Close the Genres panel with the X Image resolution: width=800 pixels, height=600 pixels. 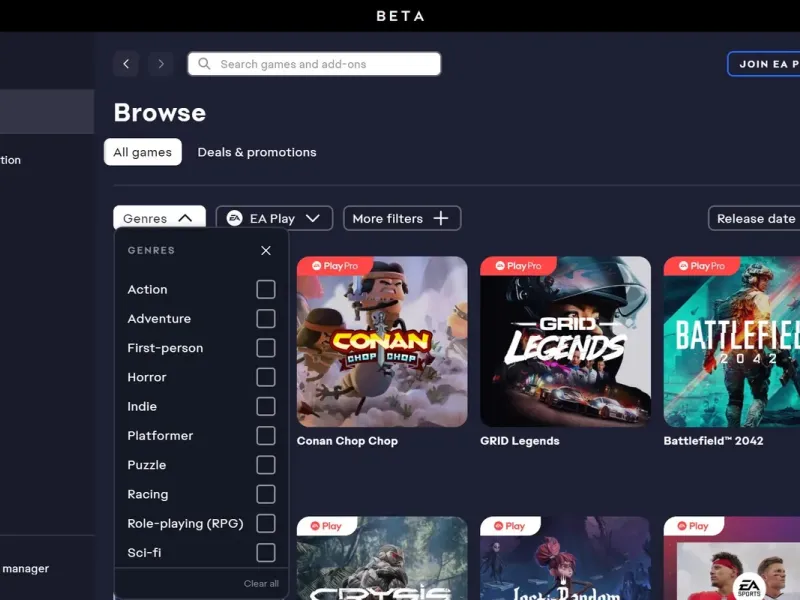pyautogui.click(x=266, y=251)
